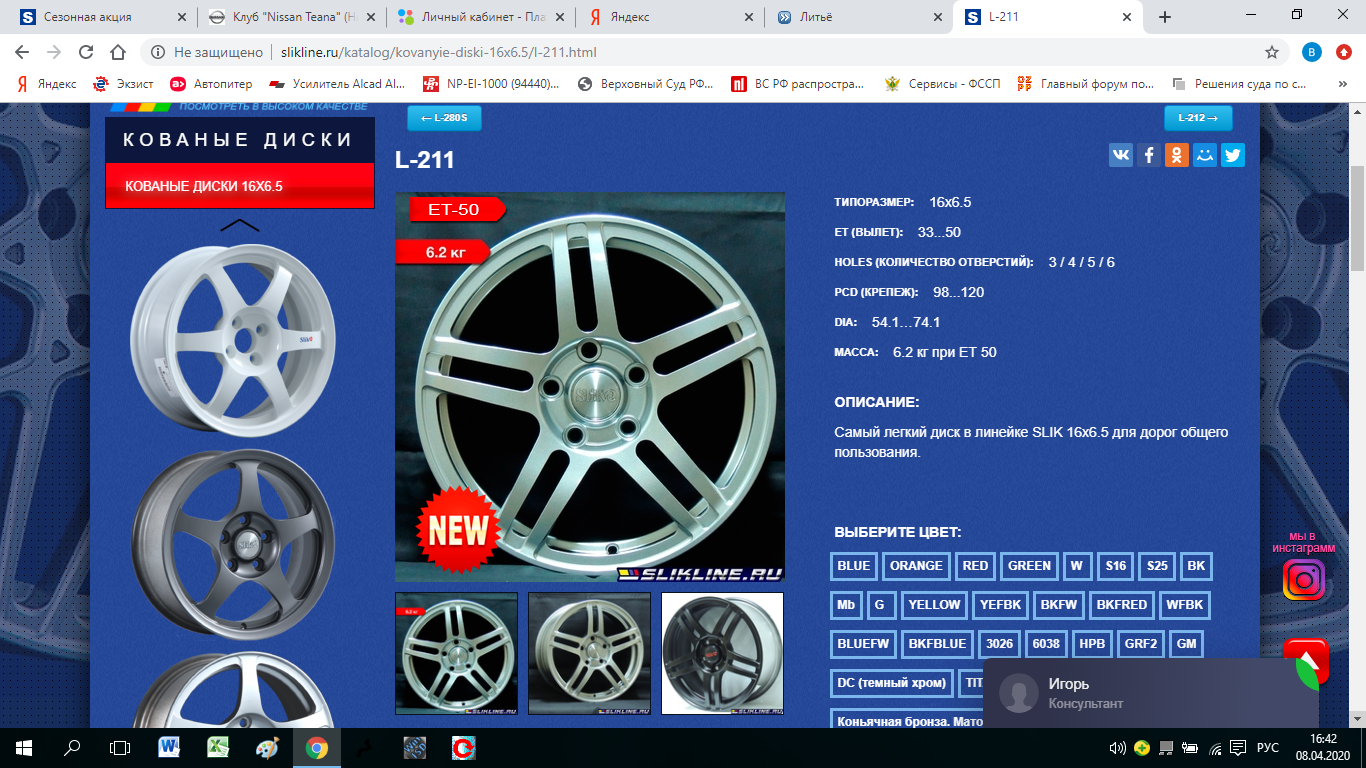Select the GREEN color option

point(1029,566)
